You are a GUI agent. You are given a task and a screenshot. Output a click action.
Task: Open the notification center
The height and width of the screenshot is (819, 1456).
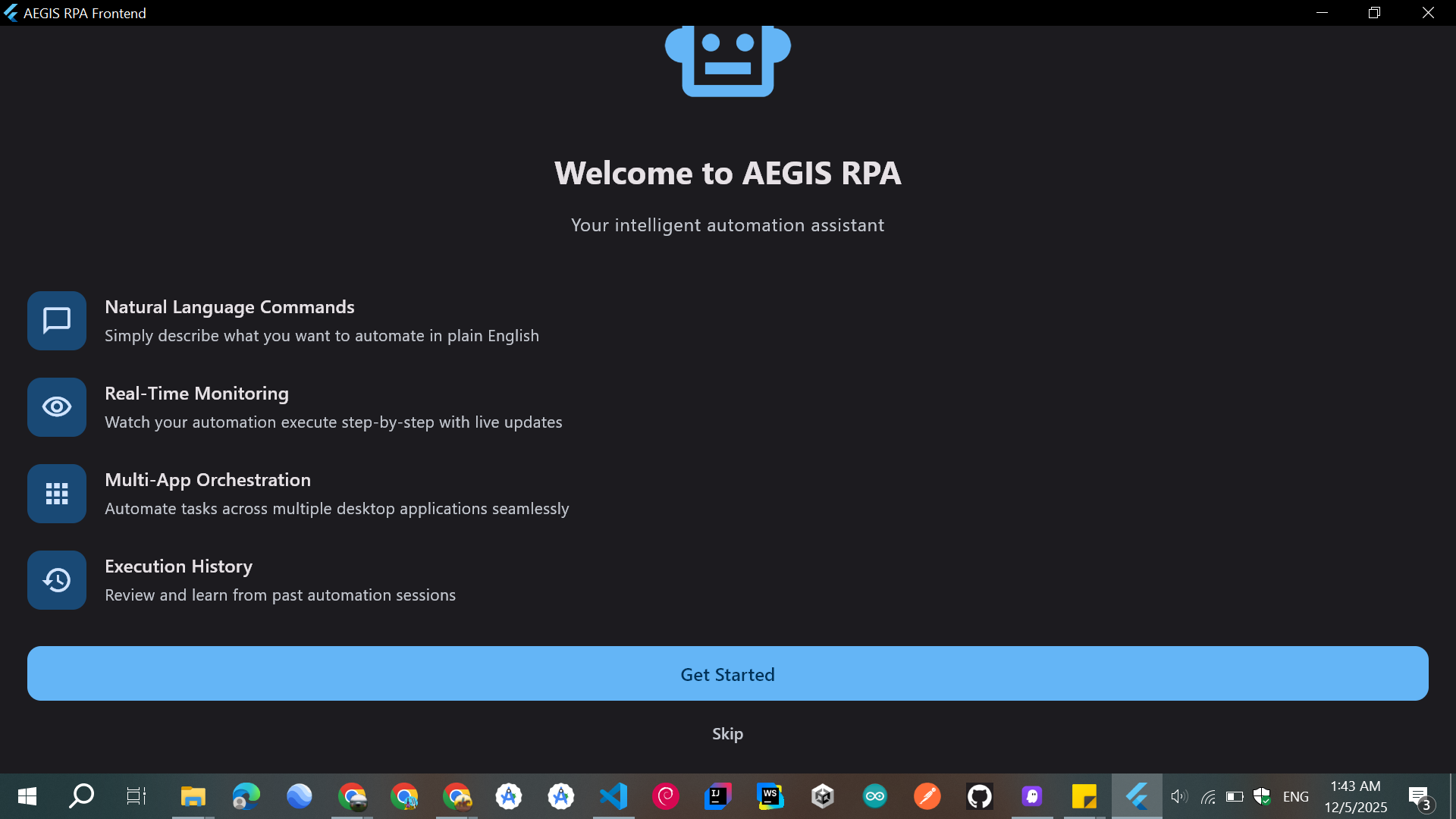tap(1420, 796)
